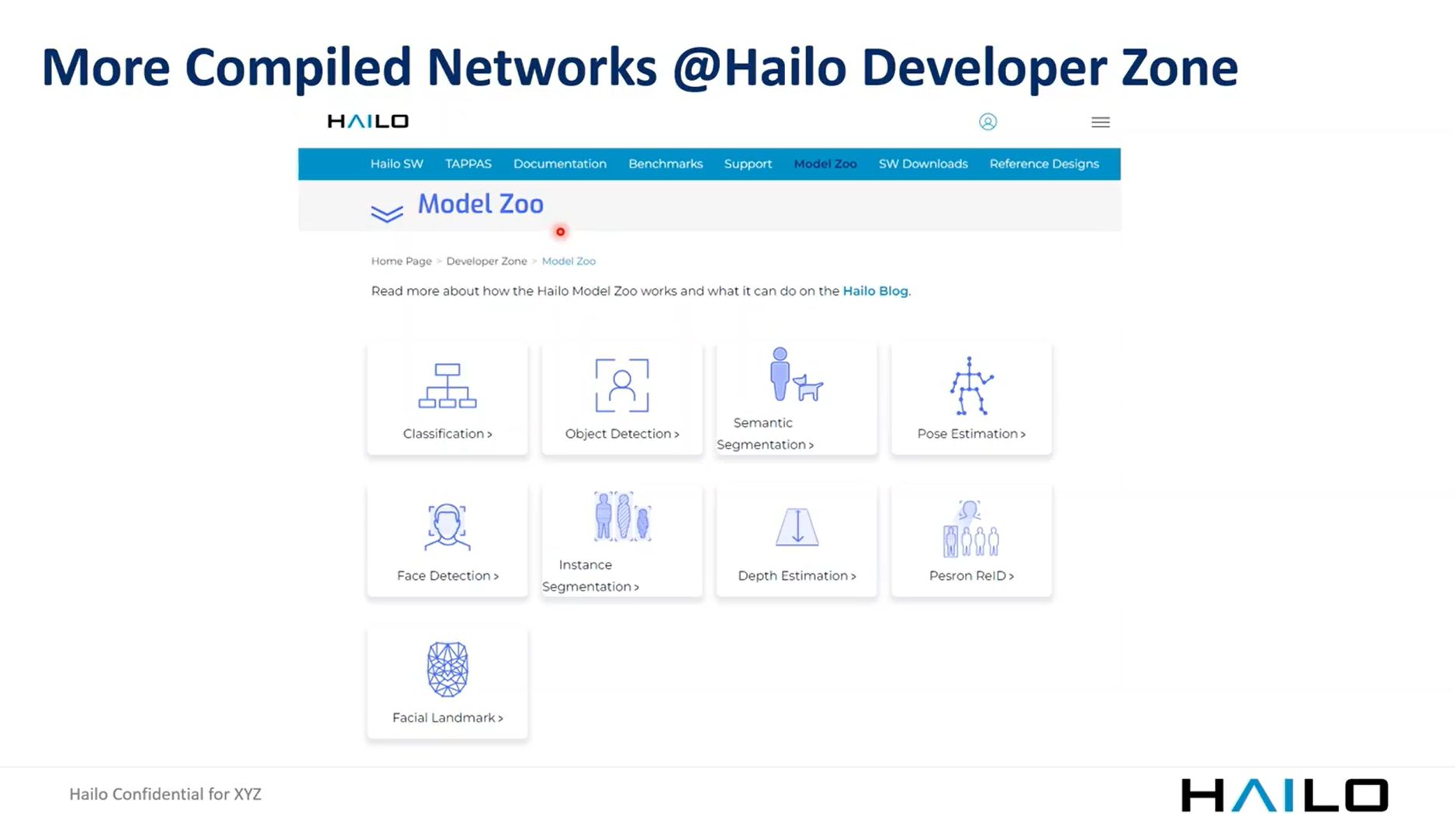Open the Facial Landmark label link
The image size is (1456, 814).
click(x=448, y=718)
